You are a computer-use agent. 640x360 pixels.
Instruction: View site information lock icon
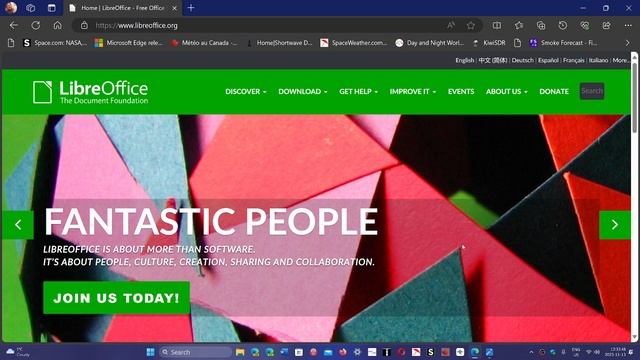84,25
